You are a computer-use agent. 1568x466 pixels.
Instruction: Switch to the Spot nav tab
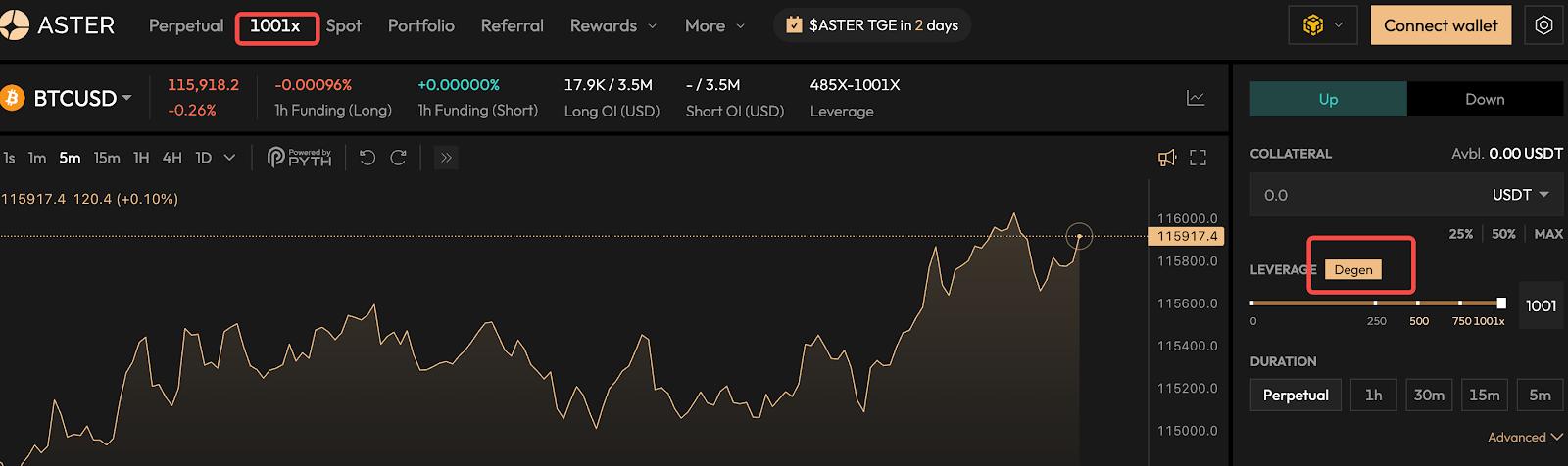(344, 25)
